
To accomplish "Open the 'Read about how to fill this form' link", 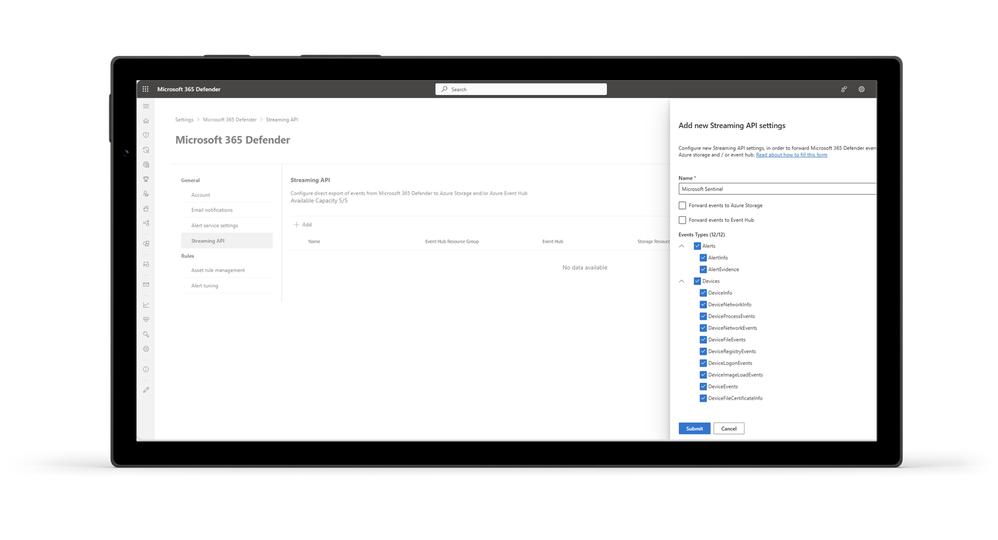I will click(x=792, y=155).
